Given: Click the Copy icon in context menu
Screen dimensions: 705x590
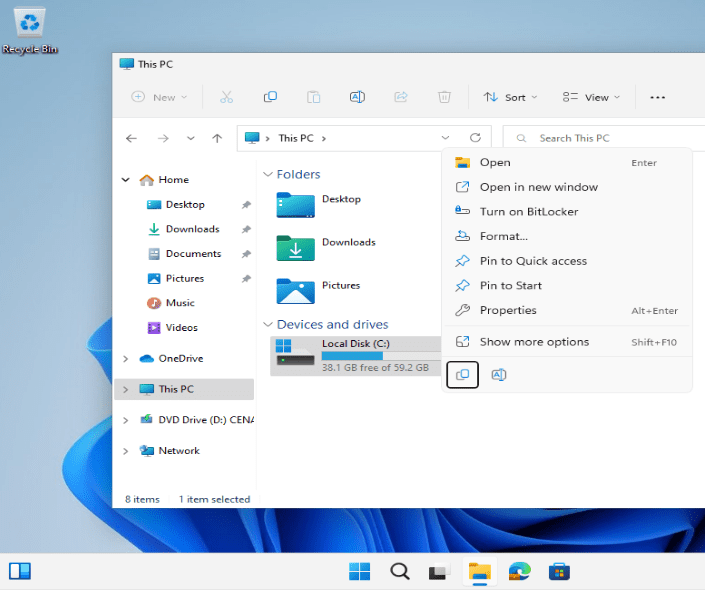Looking at the screenshot, I should (x=462, y=375).
